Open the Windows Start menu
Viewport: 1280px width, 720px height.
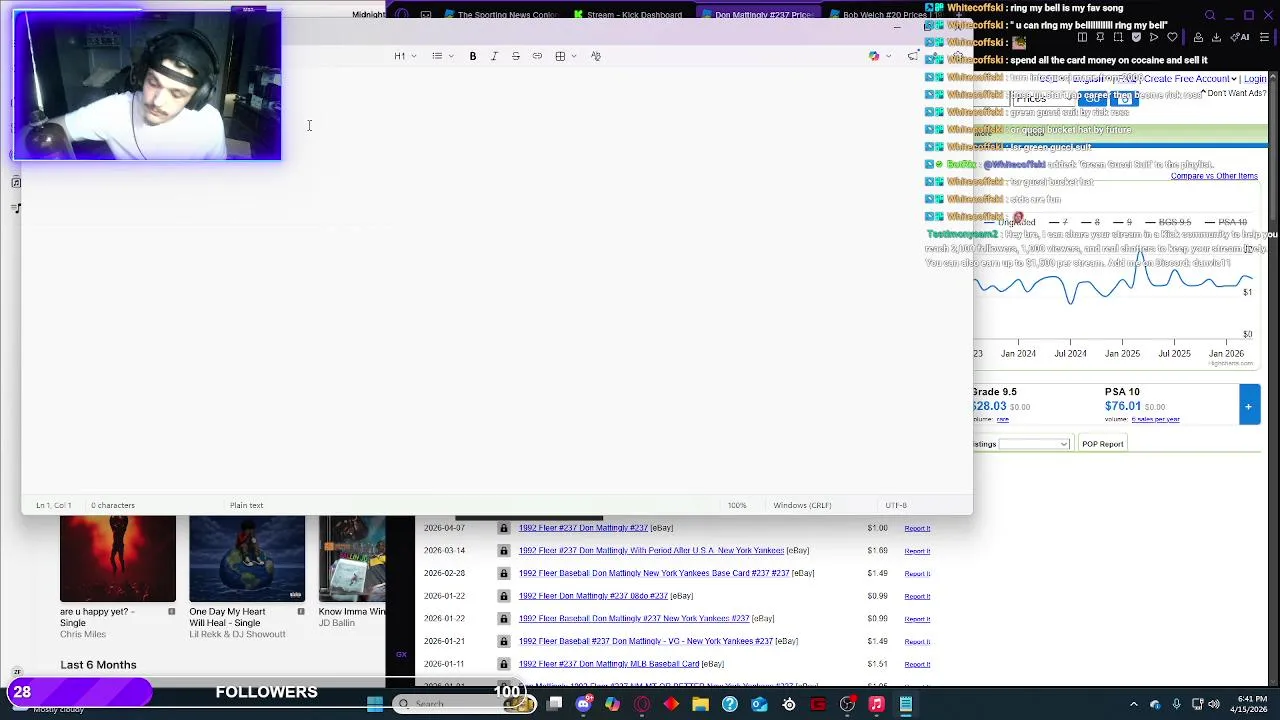[375, 704]
